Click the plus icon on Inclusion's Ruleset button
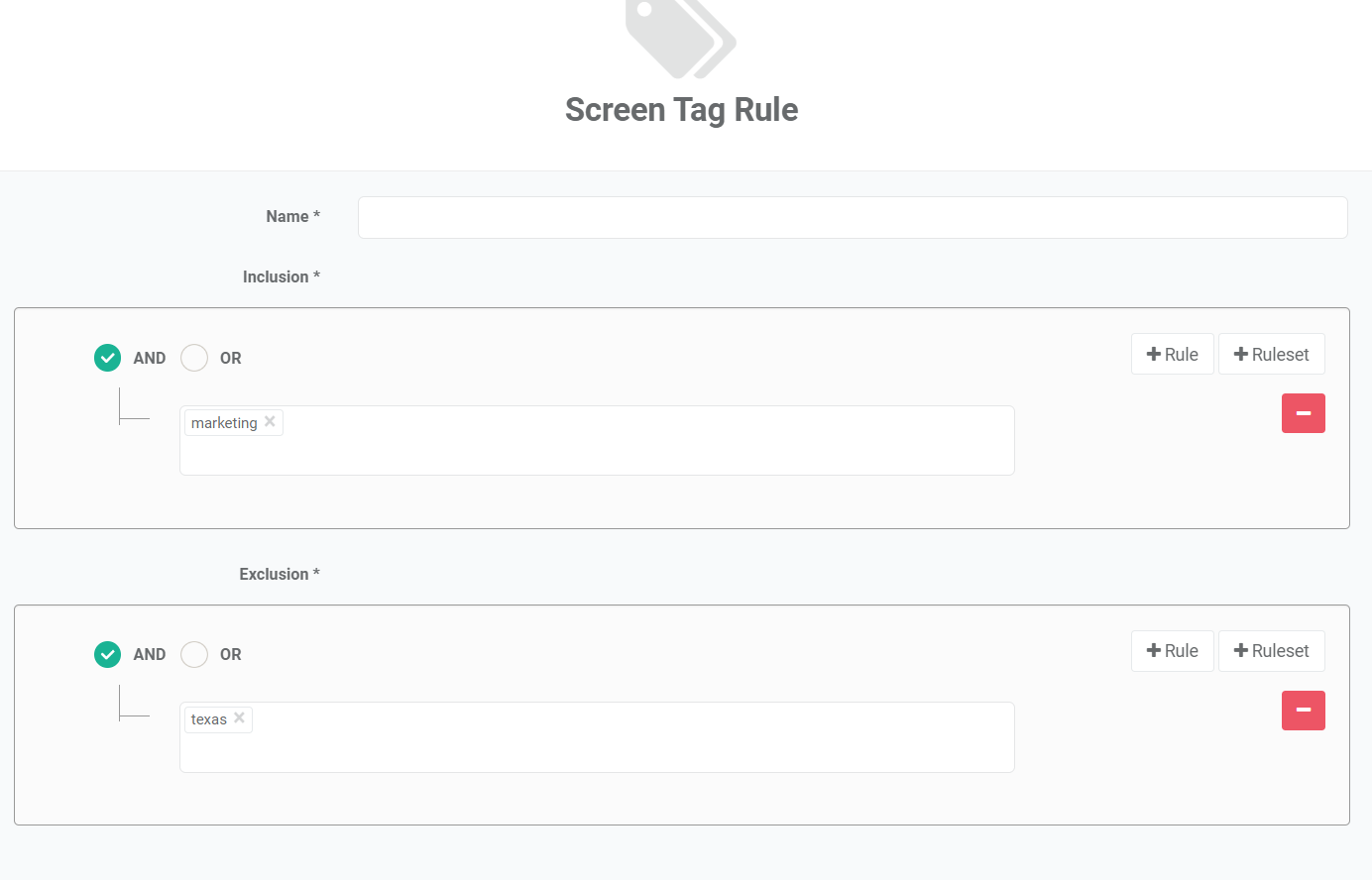Screen dimensions: 1372x880 pos(1243,353)
